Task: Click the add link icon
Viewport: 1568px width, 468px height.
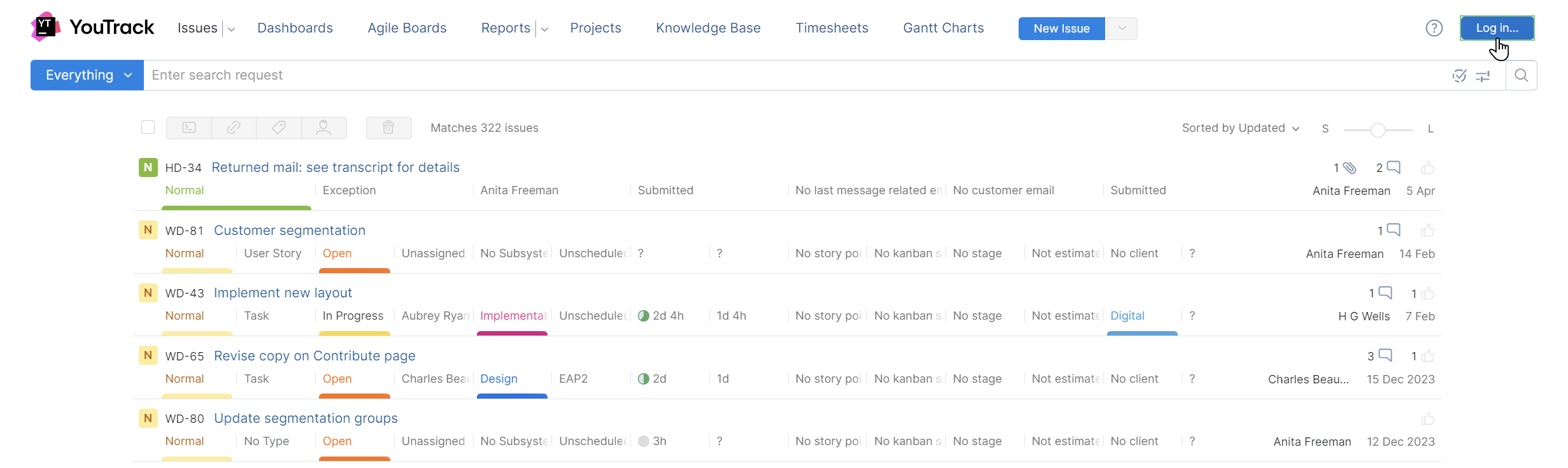Action: (234, 127)
